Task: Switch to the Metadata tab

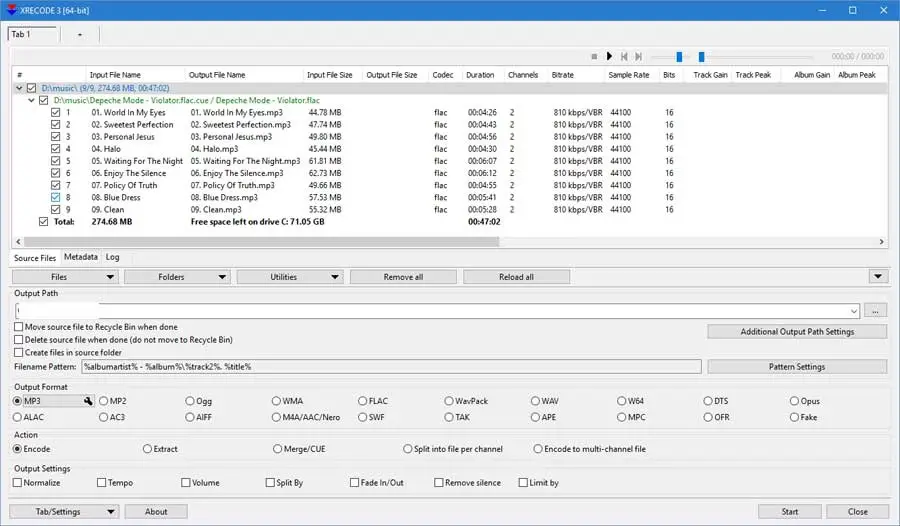Action: [81, 257]
